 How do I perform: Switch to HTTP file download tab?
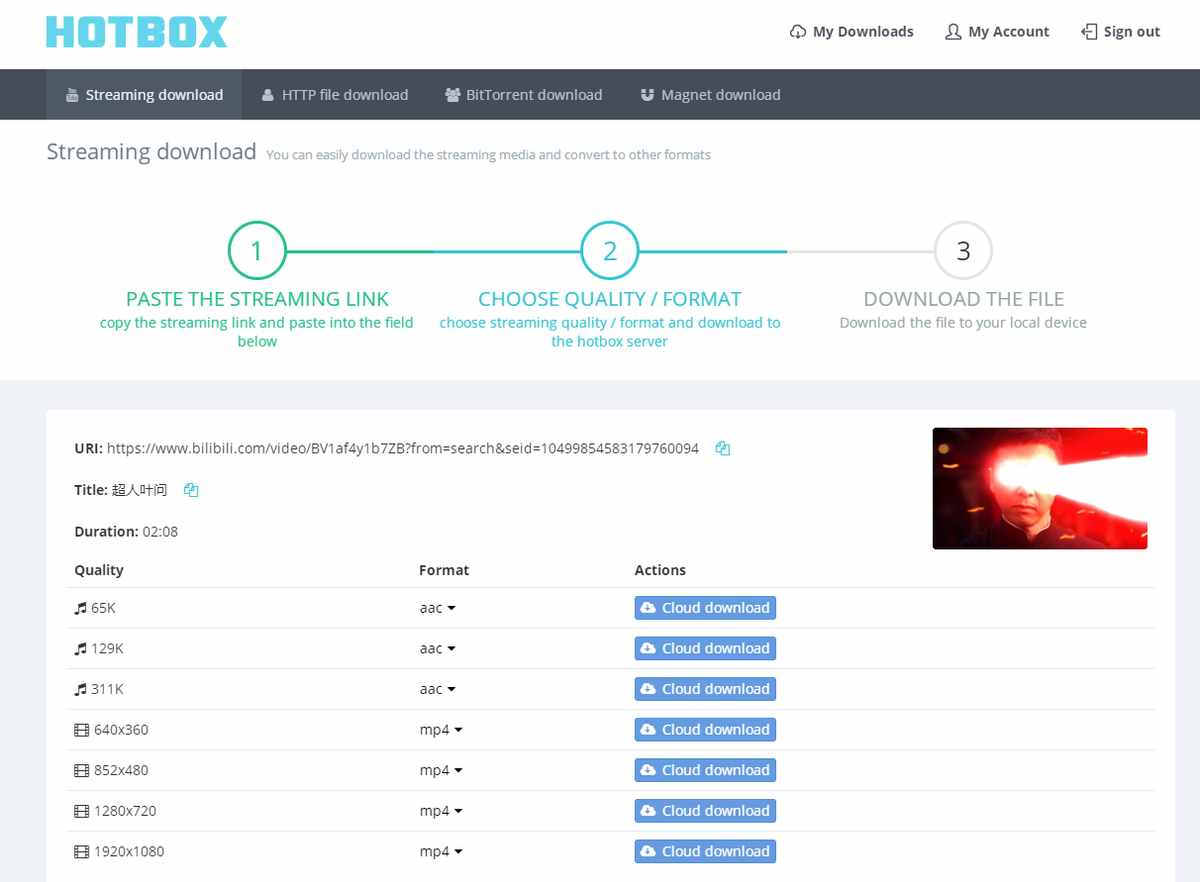tap(335, 95)
